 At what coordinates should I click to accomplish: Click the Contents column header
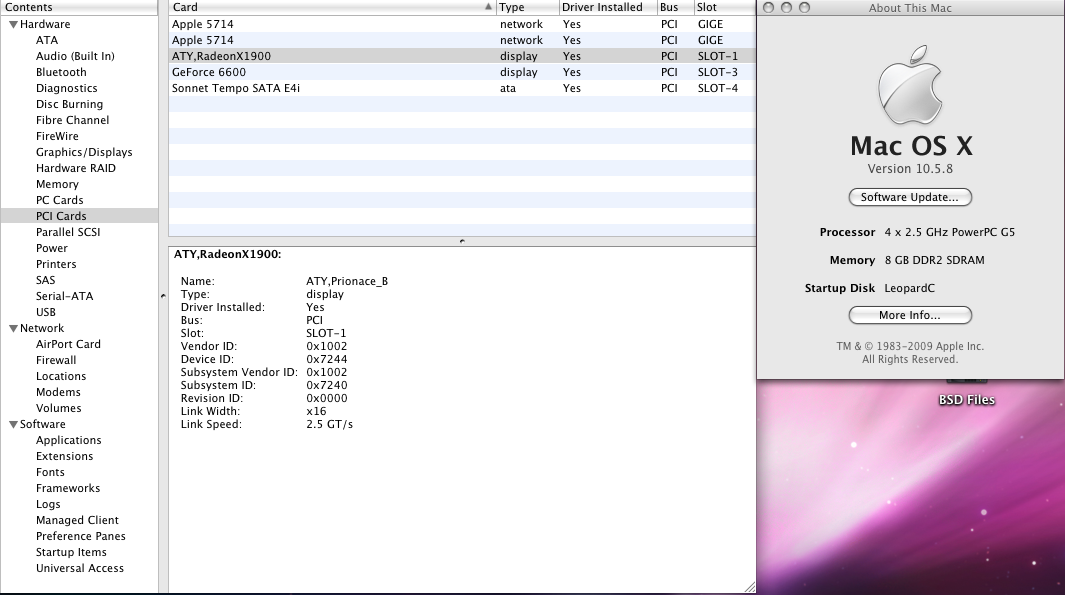pyautogui.click(x=79, y=7)
